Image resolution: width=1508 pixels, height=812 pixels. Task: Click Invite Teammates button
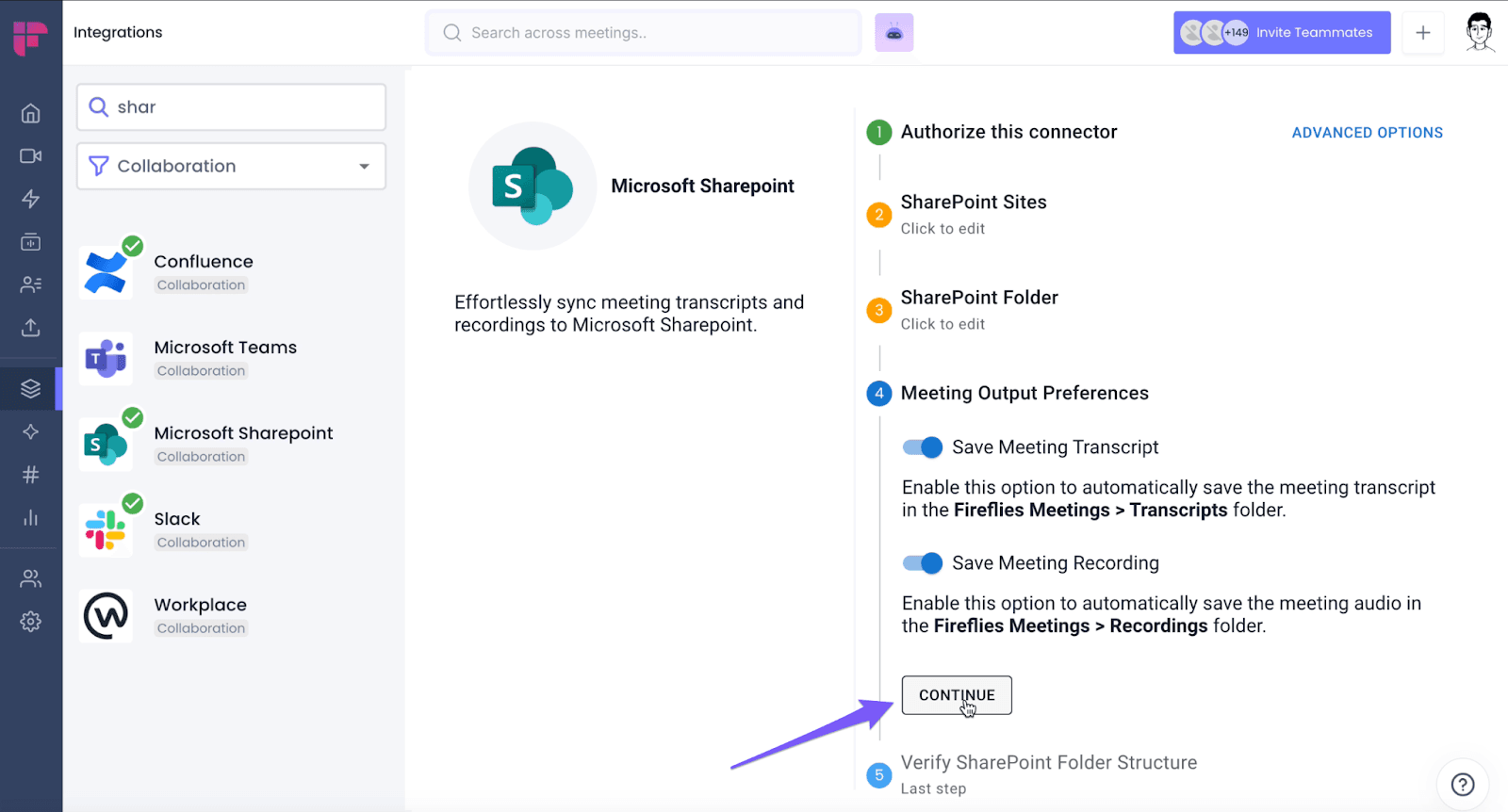tap(1282, 32)
